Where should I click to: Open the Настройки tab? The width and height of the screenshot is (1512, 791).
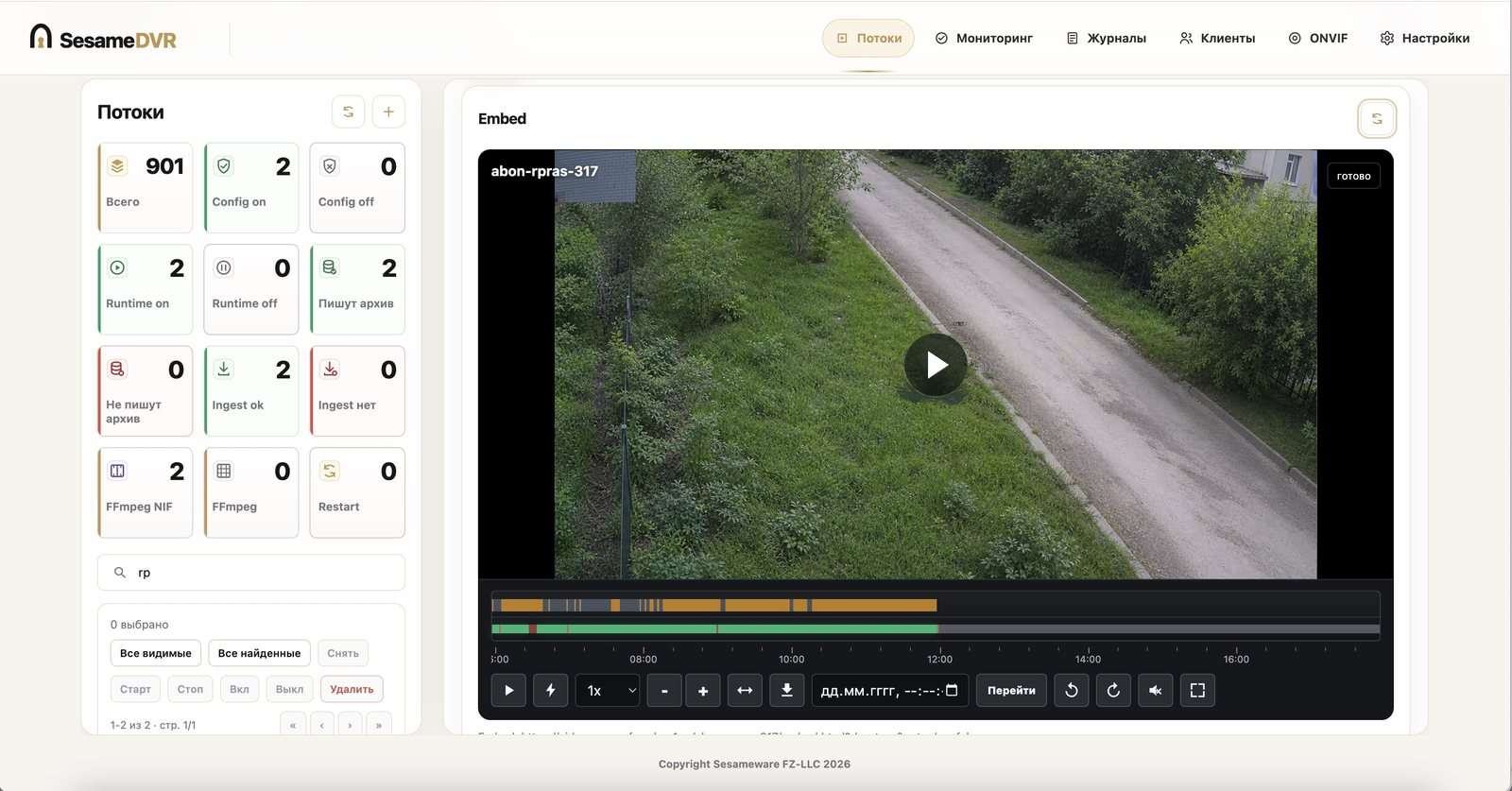(1425, 39)
